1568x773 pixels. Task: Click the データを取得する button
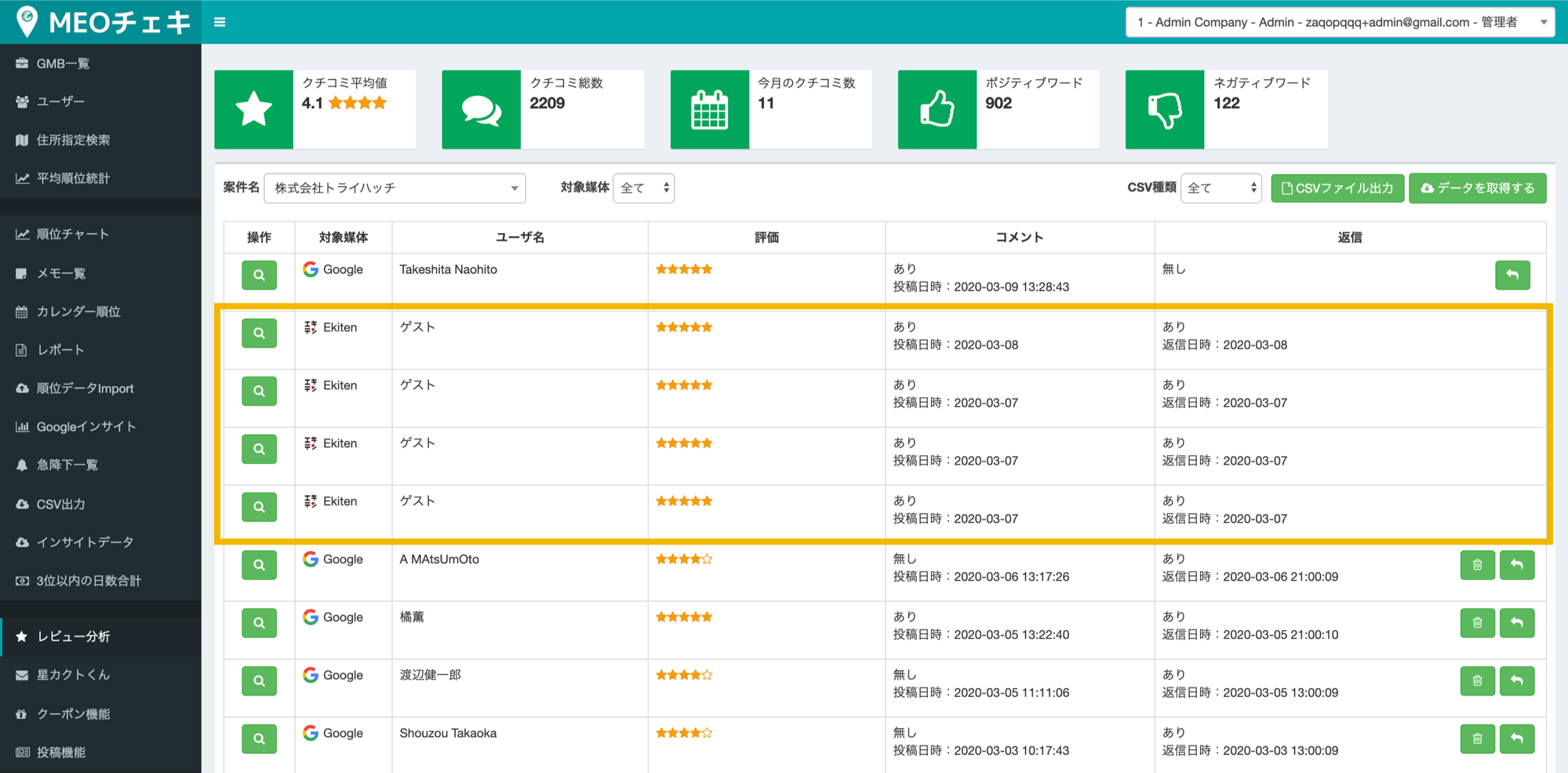(1478, 188)
